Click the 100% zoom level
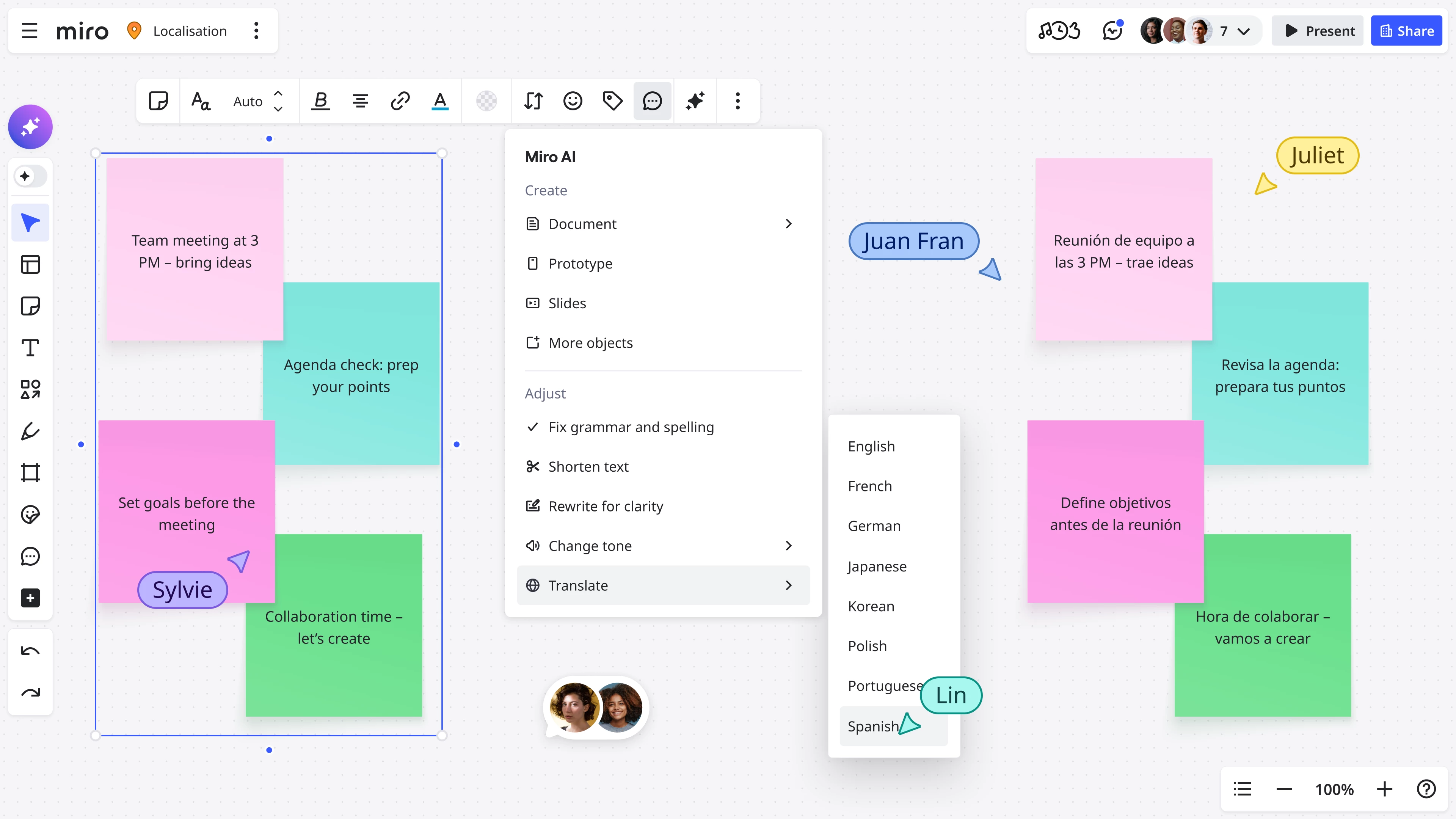 click(x=1334, y=789)
